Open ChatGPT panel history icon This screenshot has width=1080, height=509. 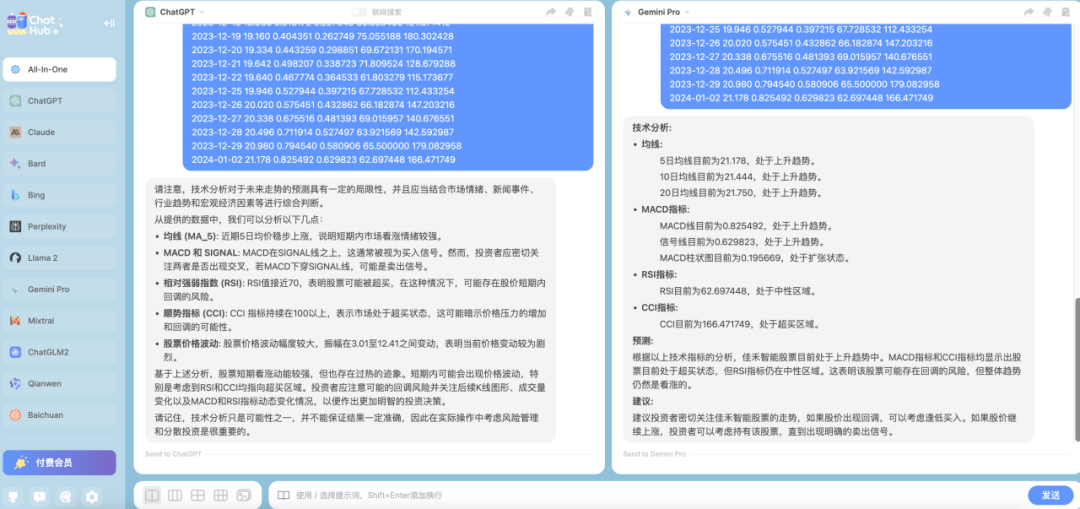588,12
